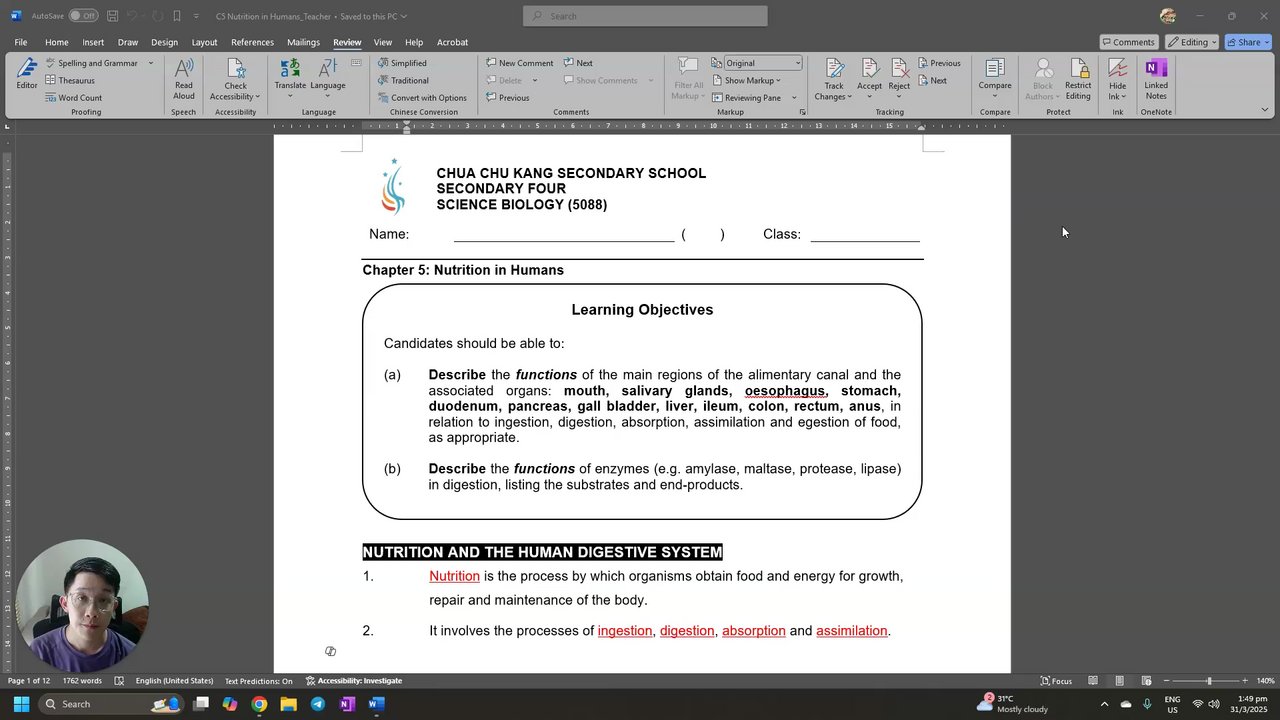Collapse the ribbon with chevron
This screenshot has width=1280, height=720.
1265,110
